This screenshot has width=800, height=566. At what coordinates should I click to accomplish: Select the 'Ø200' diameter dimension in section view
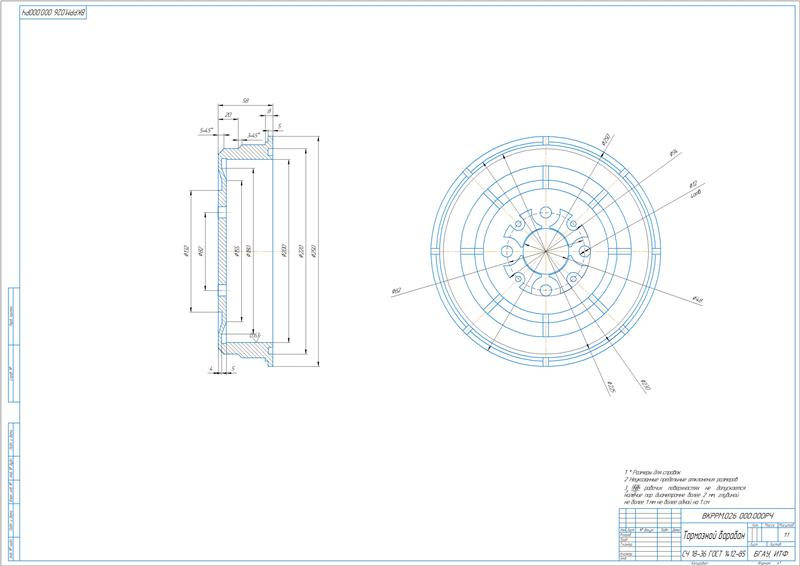tap(284, 251)
